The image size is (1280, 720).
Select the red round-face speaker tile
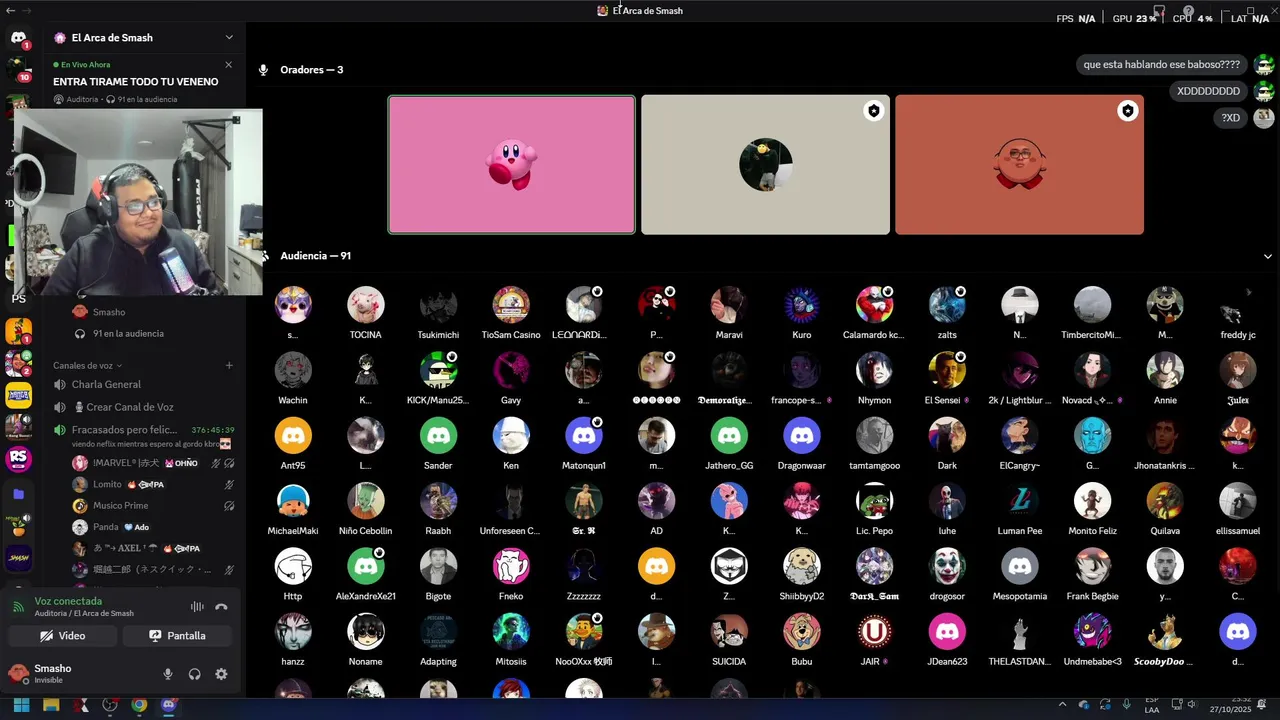1019,165
